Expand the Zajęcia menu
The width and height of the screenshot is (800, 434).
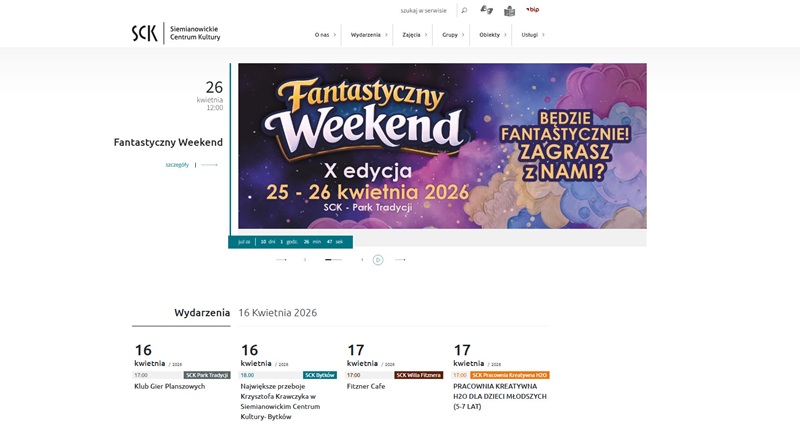(x=414, y=35)
